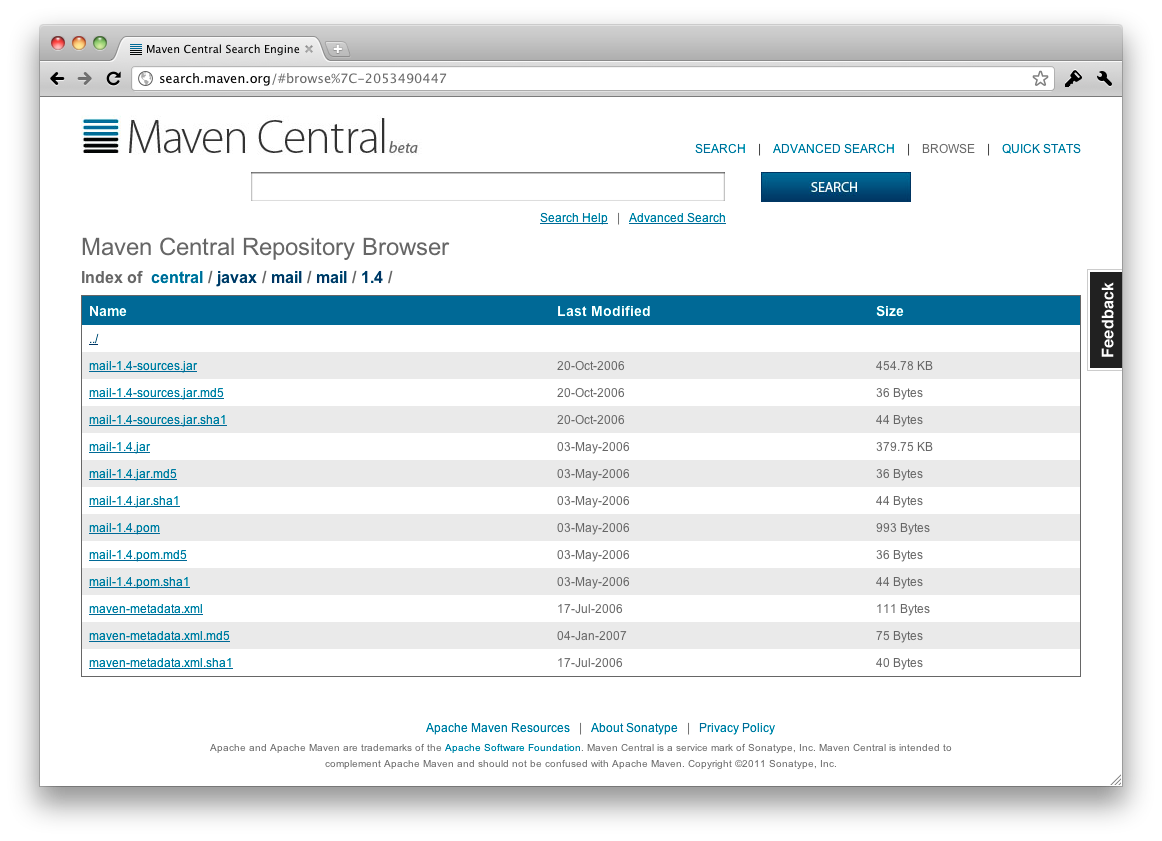Close the Maven Central Search Engine tab
Image resolution: width=1162 pixels, height=841 pixels.
tap(309, 49)
